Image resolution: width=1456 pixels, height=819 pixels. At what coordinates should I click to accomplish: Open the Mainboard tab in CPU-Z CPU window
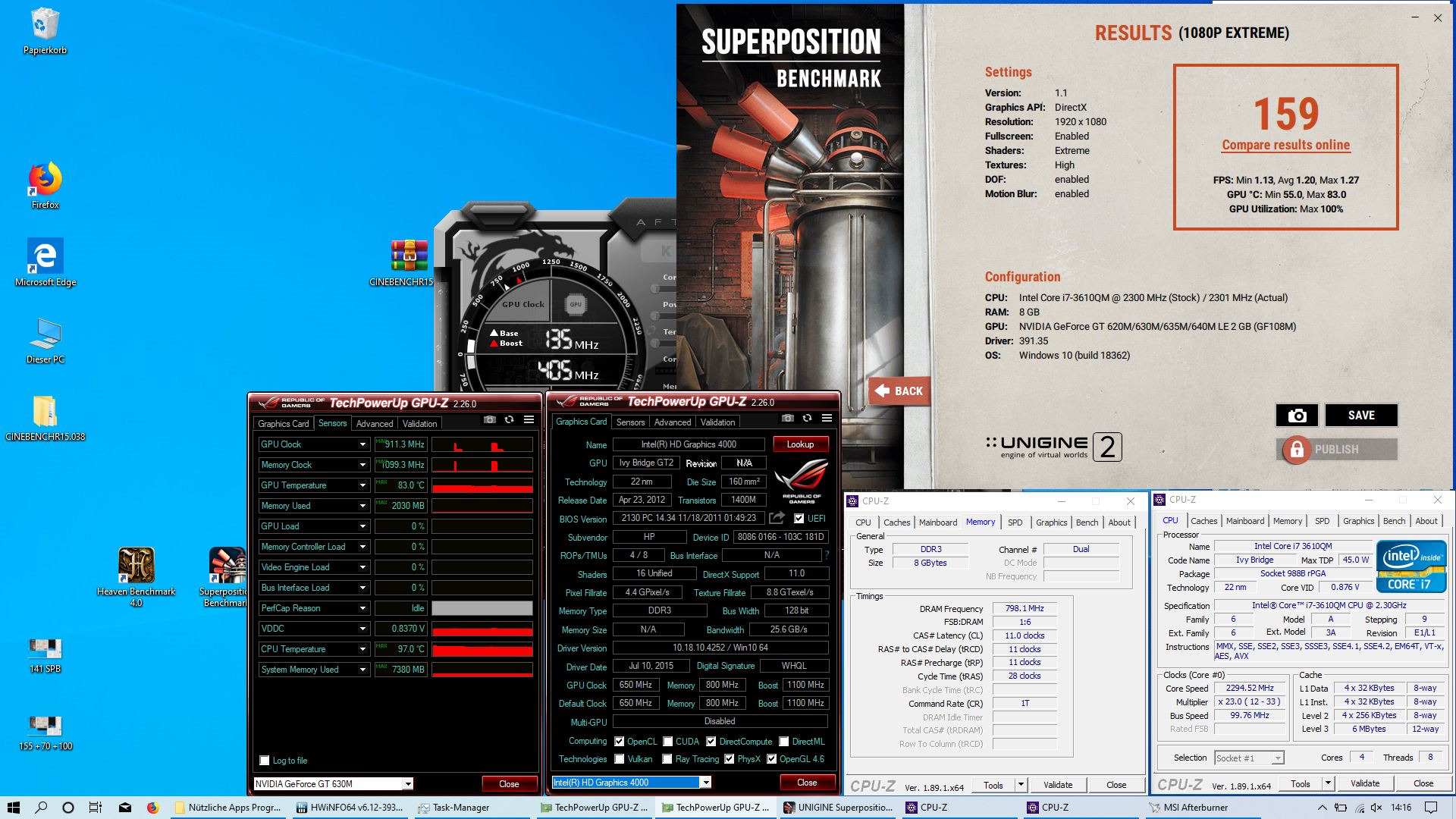(x=1245, y=521)
